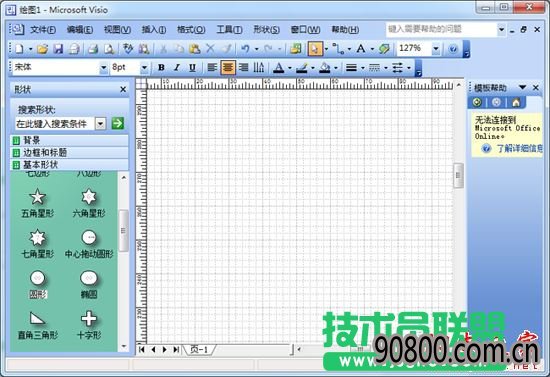This screenshot has height=377, width=550.
Task: Open the 形状(S) menu
Action: [266, 30]
